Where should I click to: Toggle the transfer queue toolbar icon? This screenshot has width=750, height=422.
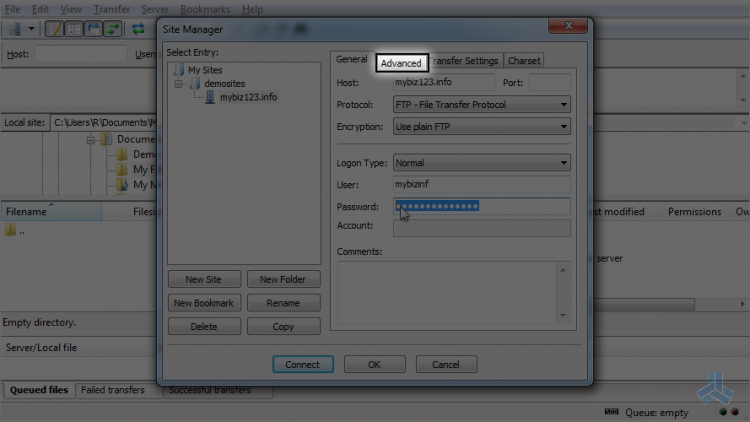coord(112,29)
